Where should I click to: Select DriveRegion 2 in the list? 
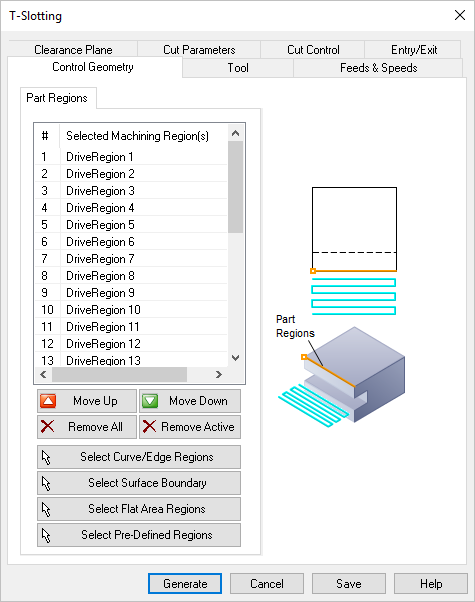(131, 174)
